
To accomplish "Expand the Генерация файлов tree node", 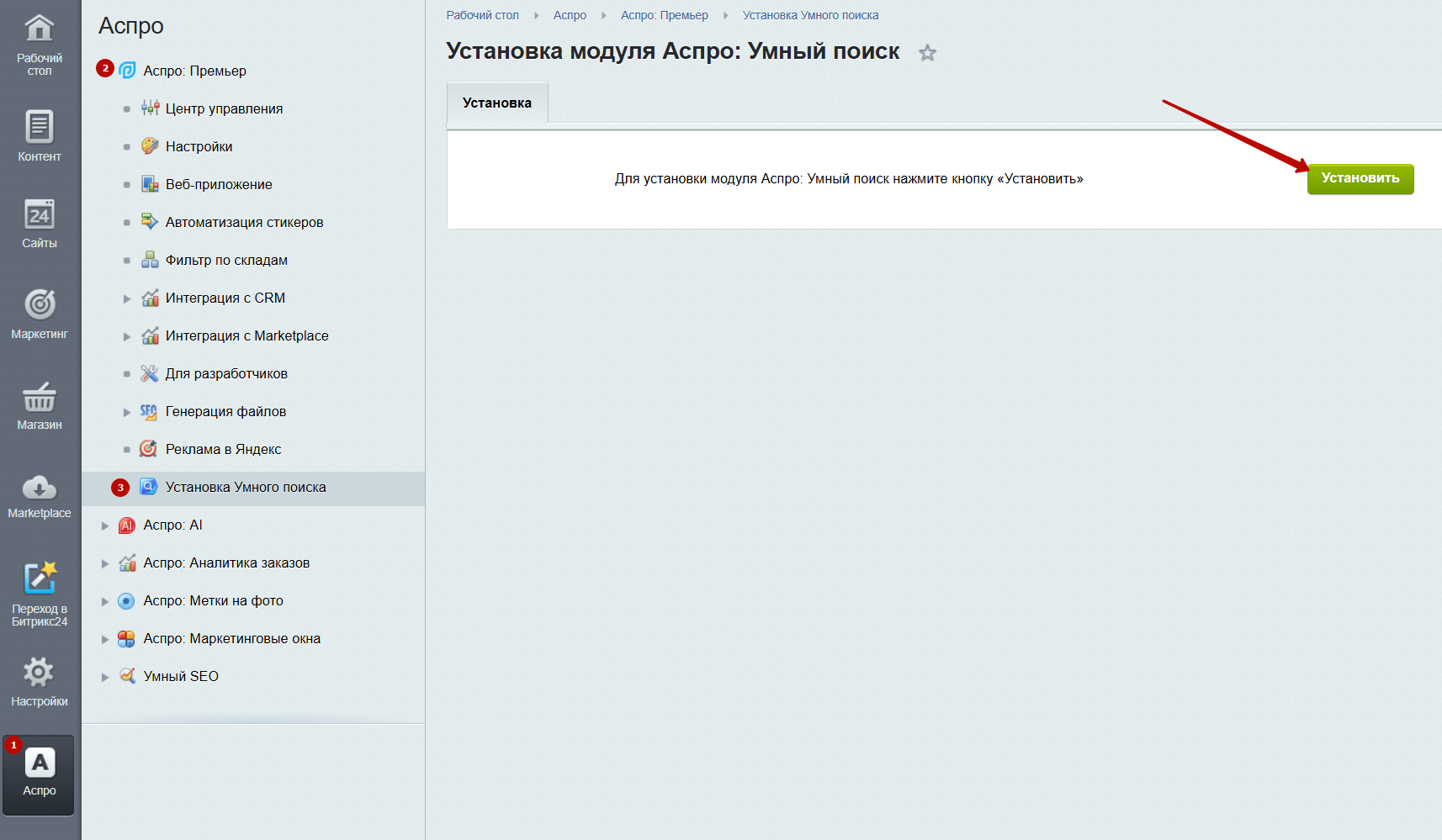I will pyautogui.click(x=127, y=412).
